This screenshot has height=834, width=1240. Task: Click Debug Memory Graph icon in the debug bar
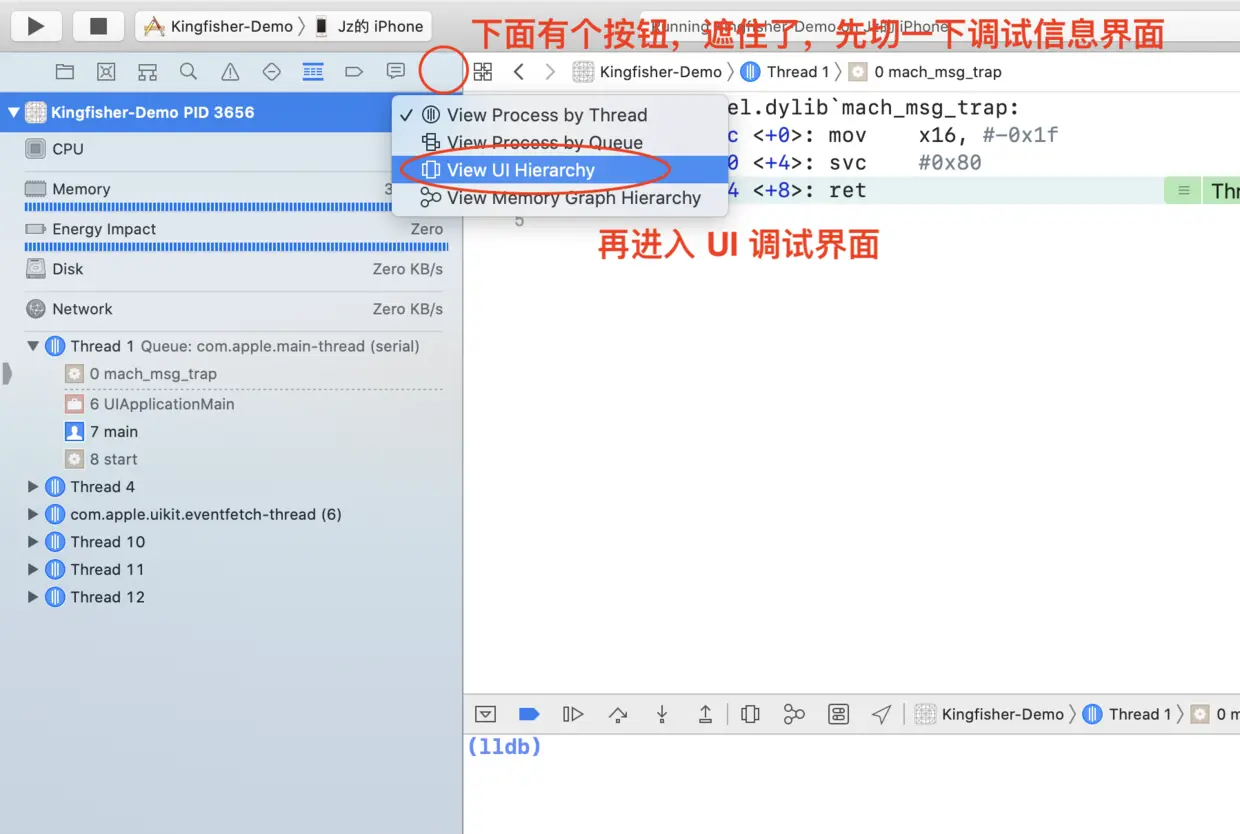click(794, 714)
